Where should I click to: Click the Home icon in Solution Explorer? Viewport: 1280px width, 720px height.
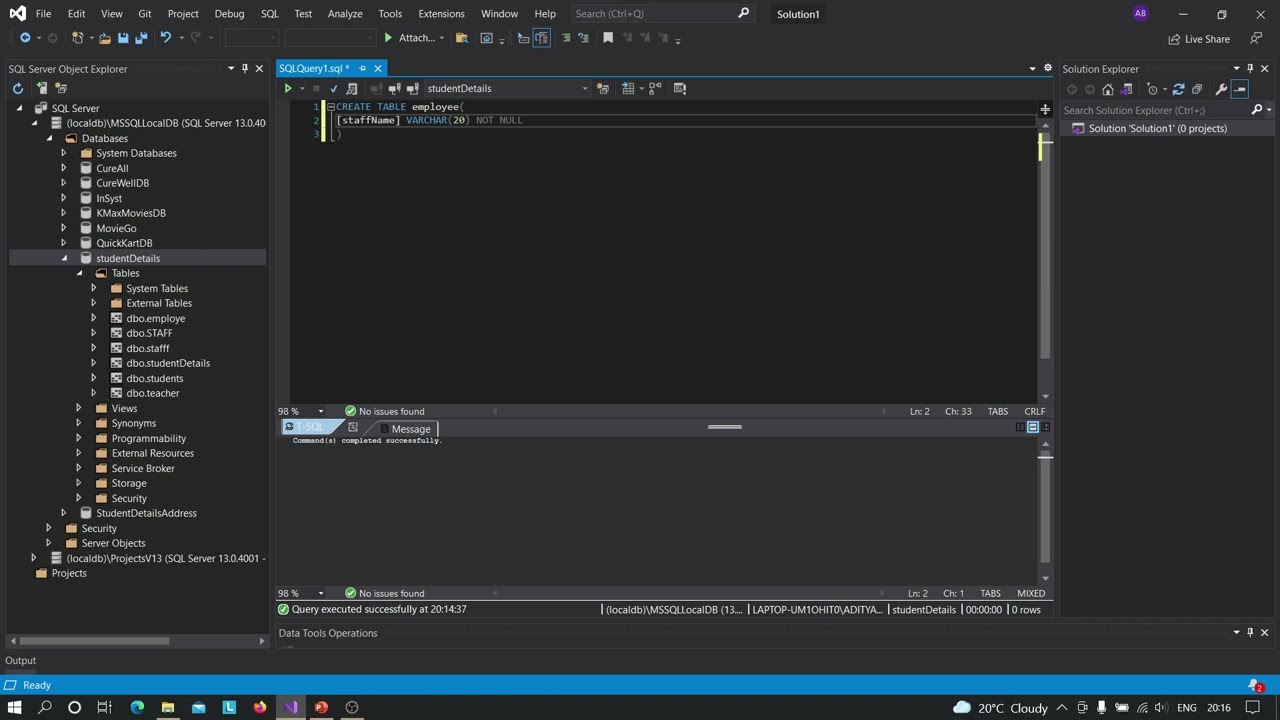[1108, 89]
